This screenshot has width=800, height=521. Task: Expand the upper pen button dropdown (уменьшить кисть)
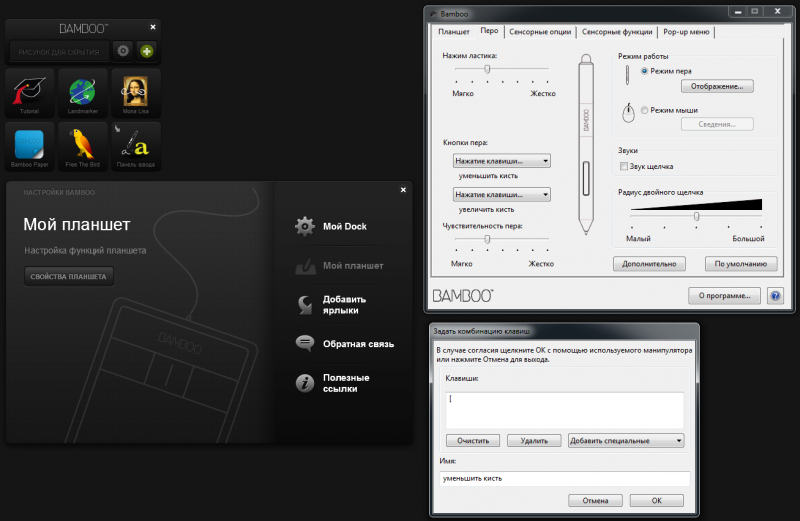pyautogui.click(x=502, y=161)
